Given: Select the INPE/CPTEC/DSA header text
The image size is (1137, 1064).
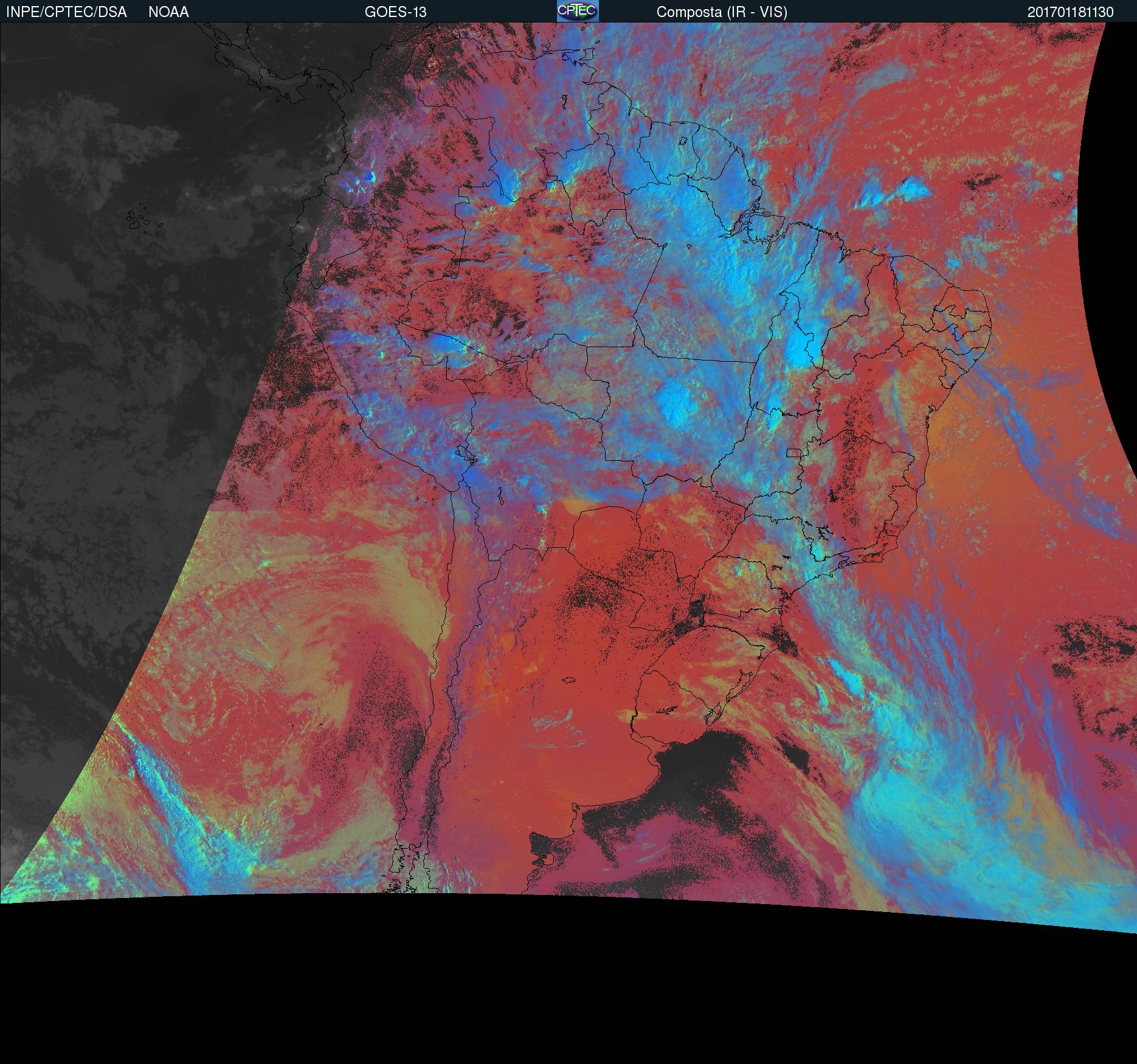Looking at the screenshot, I should [x=66, y=12].
